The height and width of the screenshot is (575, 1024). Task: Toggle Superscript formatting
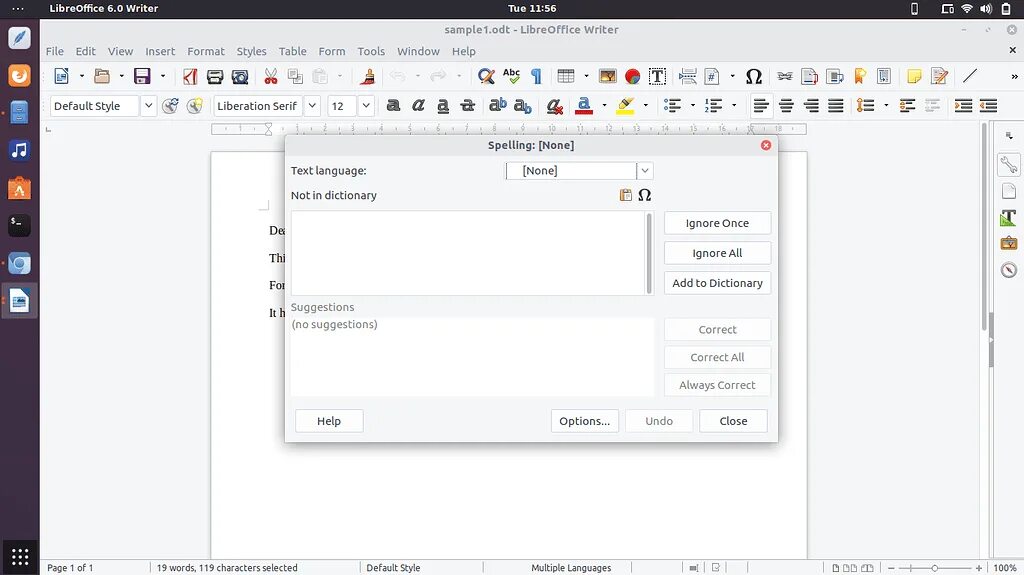pyautogui.click(x=498, y=106)
